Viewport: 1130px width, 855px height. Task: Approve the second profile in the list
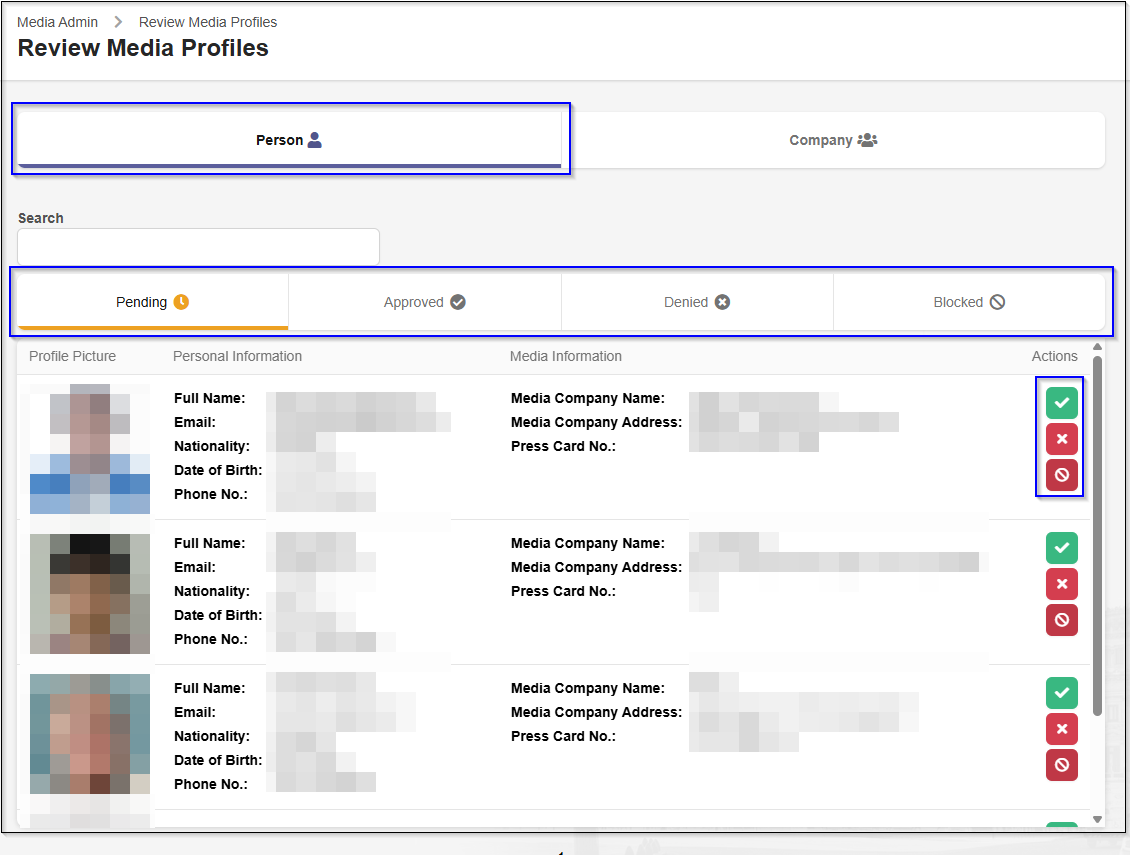click(x=1061, y=548)
